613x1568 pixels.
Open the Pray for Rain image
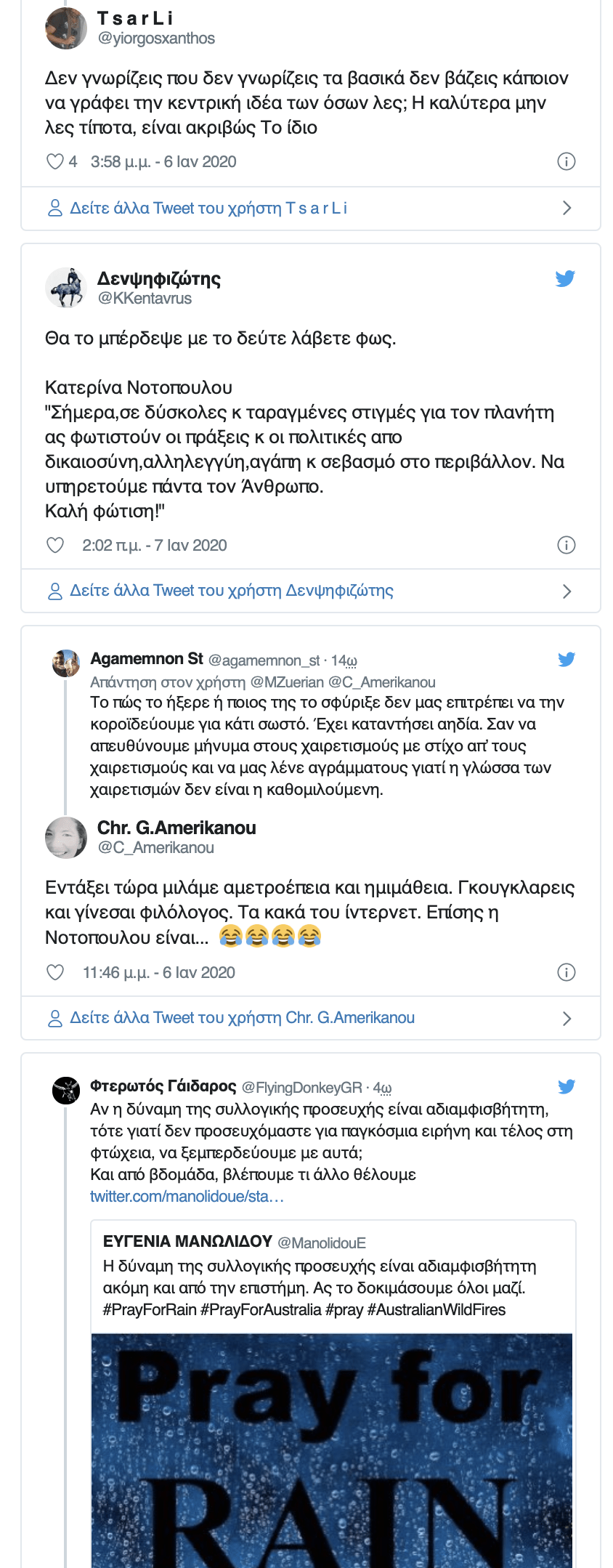332,1450
